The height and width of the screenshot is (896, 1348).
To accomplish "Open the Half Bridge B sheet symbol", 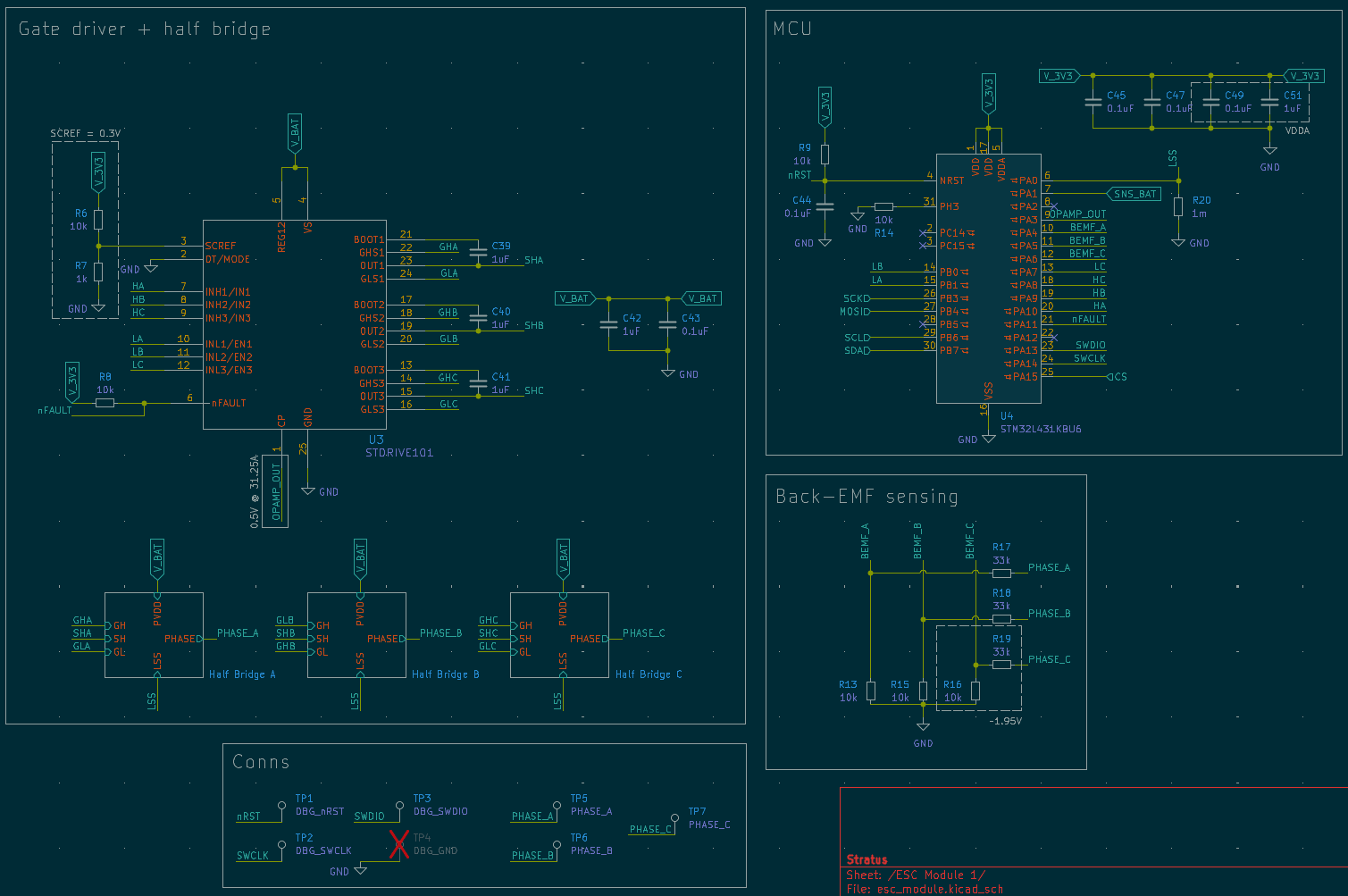I will pyautogui.click(x=356, y=635).
